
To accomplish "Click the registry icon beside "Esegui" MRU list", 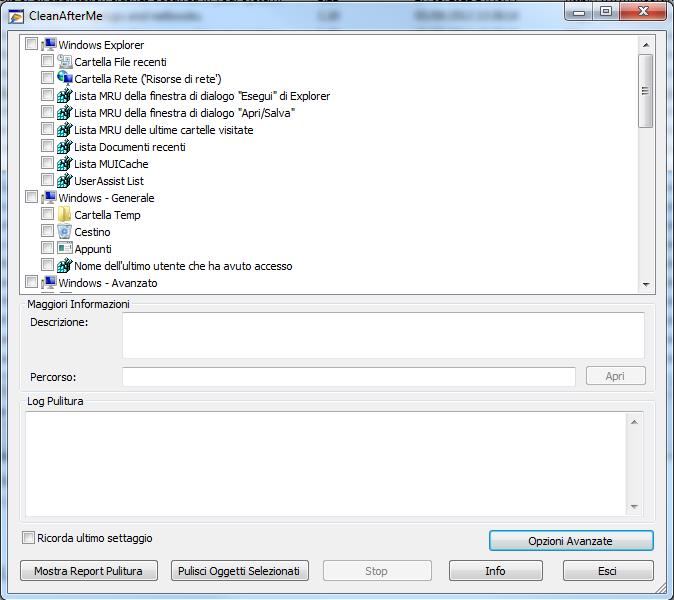I will pyautogui.click(x=64, y=95).
